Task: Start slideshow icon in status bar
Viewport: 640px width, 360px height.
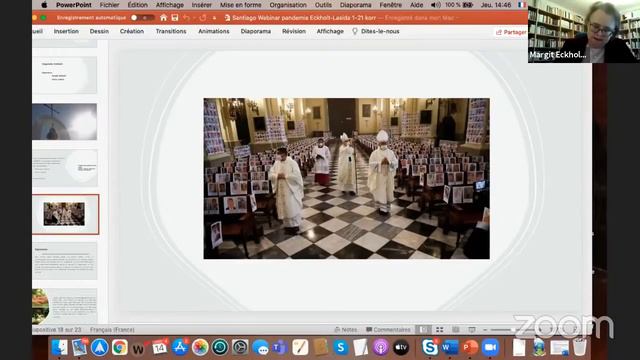Action: [472, 329]
